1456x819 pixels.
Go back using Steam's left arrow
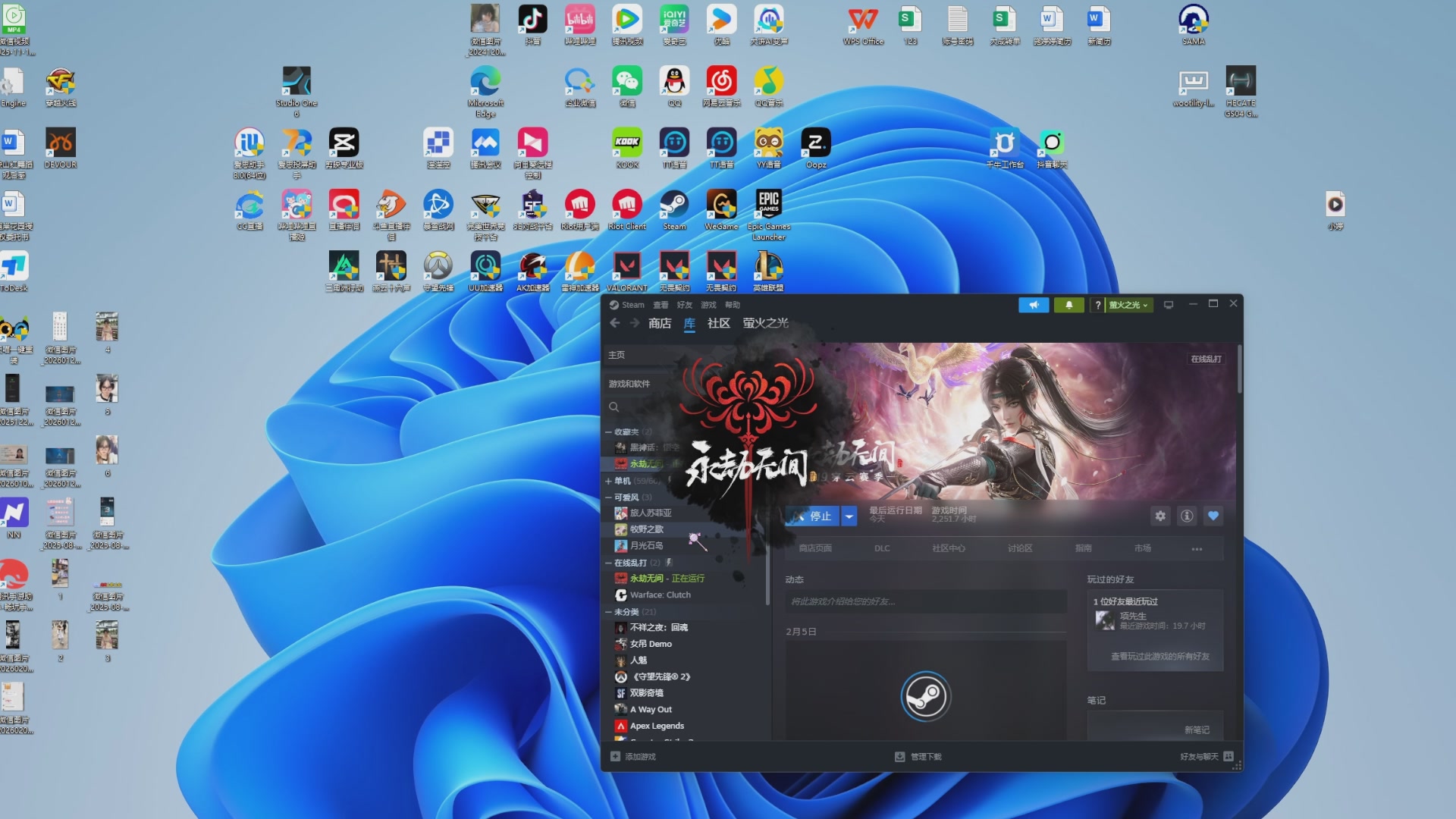(615, 323)
